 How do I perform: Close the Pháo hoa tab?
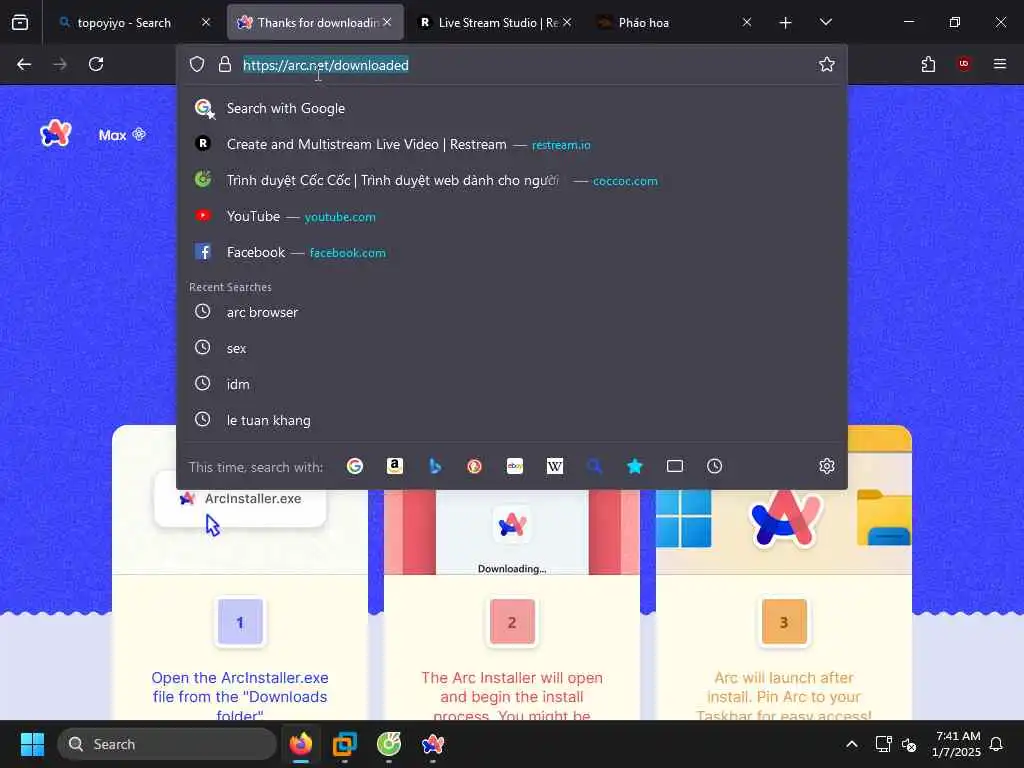pyautogui.click(x=746, y=22)
